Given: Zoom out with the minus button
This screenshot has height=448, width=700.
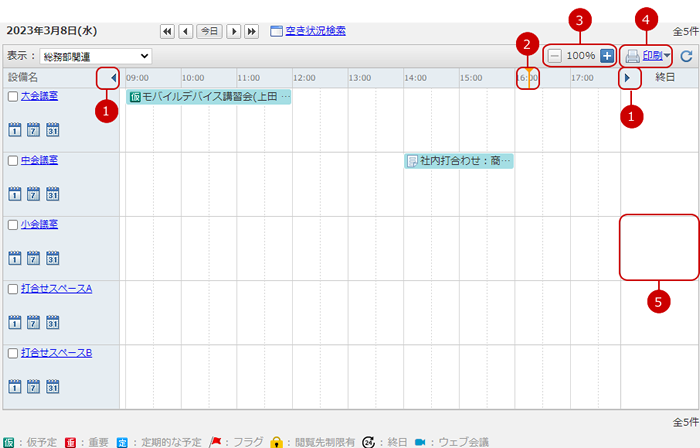Looking at the screenshot, I should point(554,56).
